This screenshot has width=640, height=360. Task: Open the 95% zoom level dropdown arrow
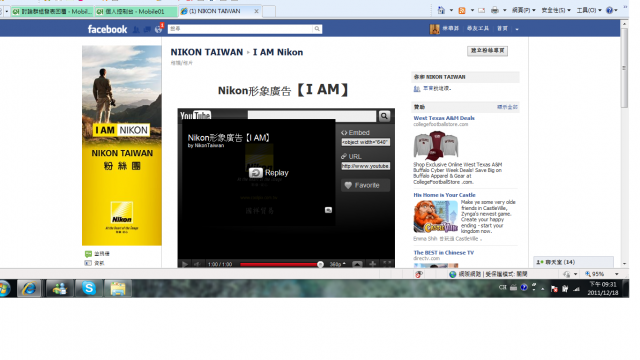click(617, 274)
